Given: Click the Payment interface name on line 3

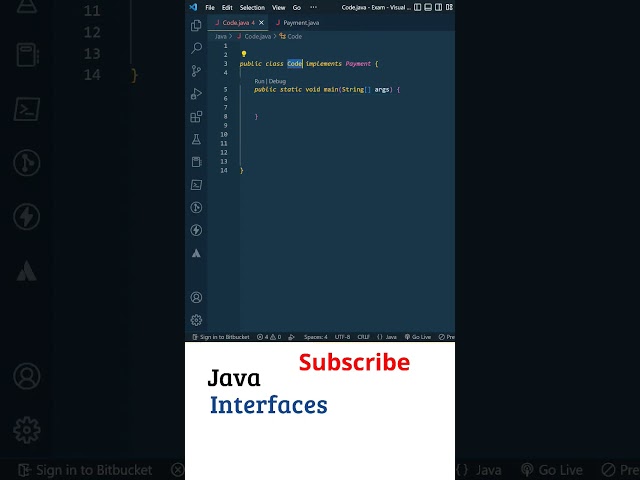Looking at the screenshot, I should point(358,64).
